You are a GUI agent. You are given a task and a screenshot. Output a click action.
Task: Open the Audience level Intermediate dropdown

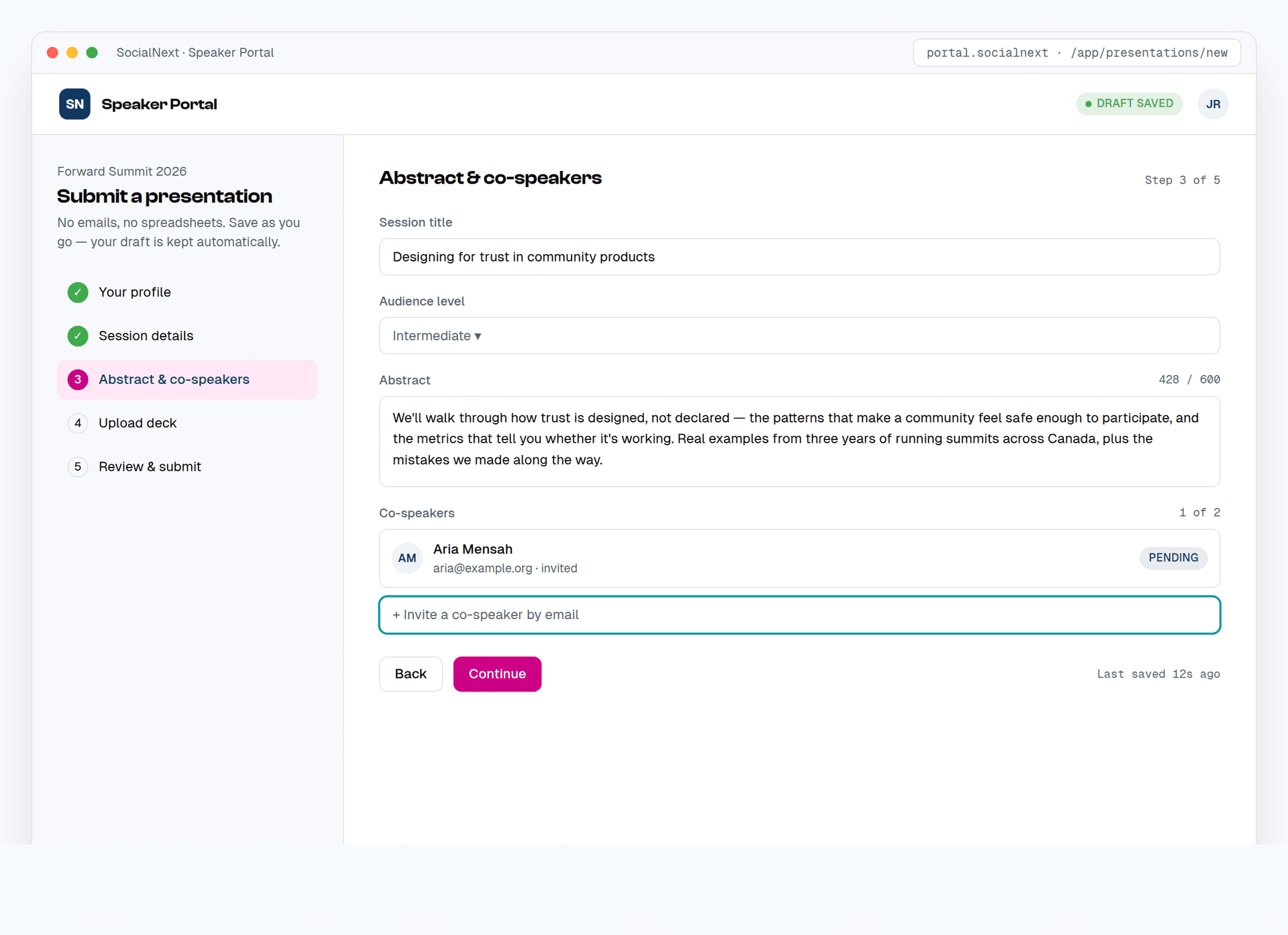[800, 336]
